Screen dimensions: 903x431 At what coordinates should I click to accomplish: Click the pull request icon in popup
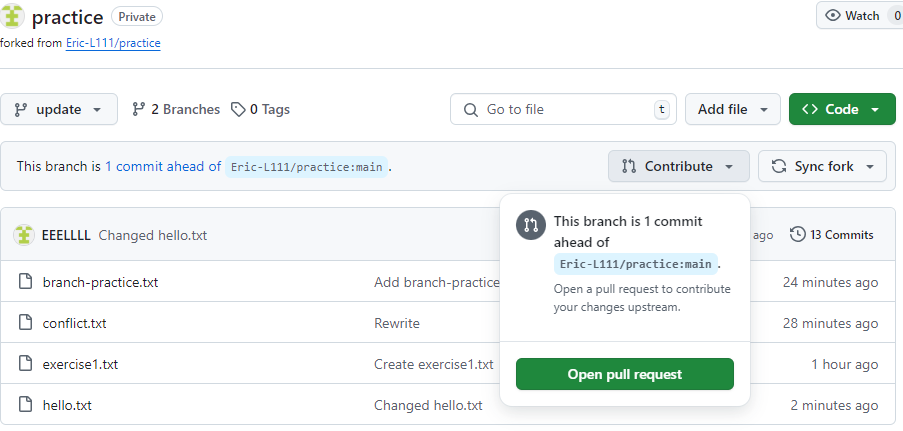(x=530, y=225)
